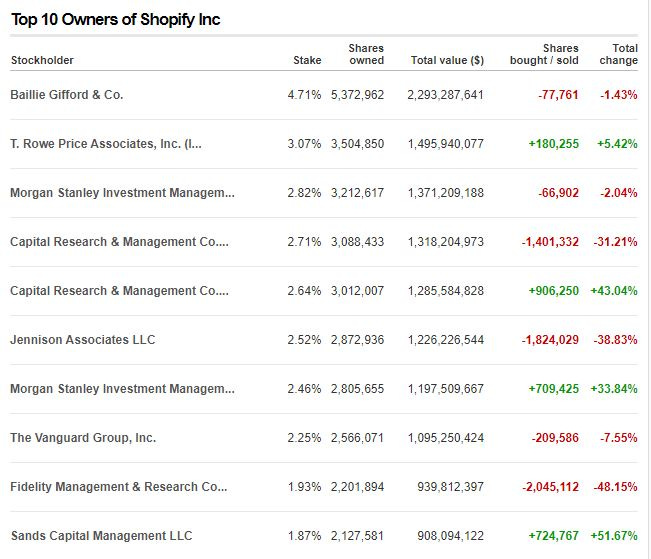Open Fidelity Management & Research Co stockholder
Image resolution: width=651 pixels, height=559 pixels.
click(119, 487)
